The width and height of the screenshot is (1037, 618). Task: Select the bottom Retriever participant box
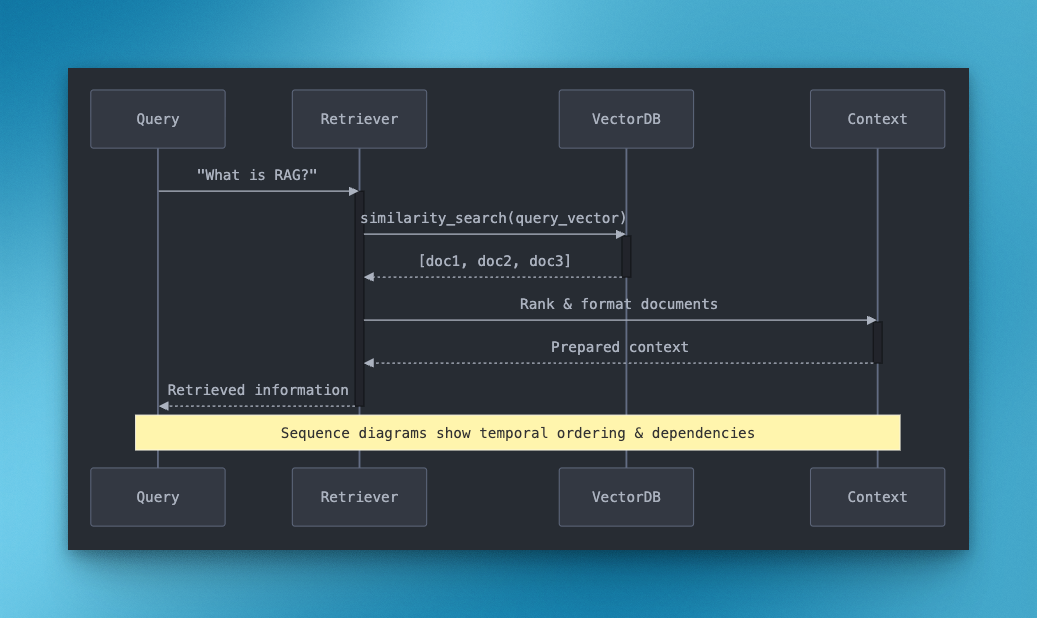359,497
